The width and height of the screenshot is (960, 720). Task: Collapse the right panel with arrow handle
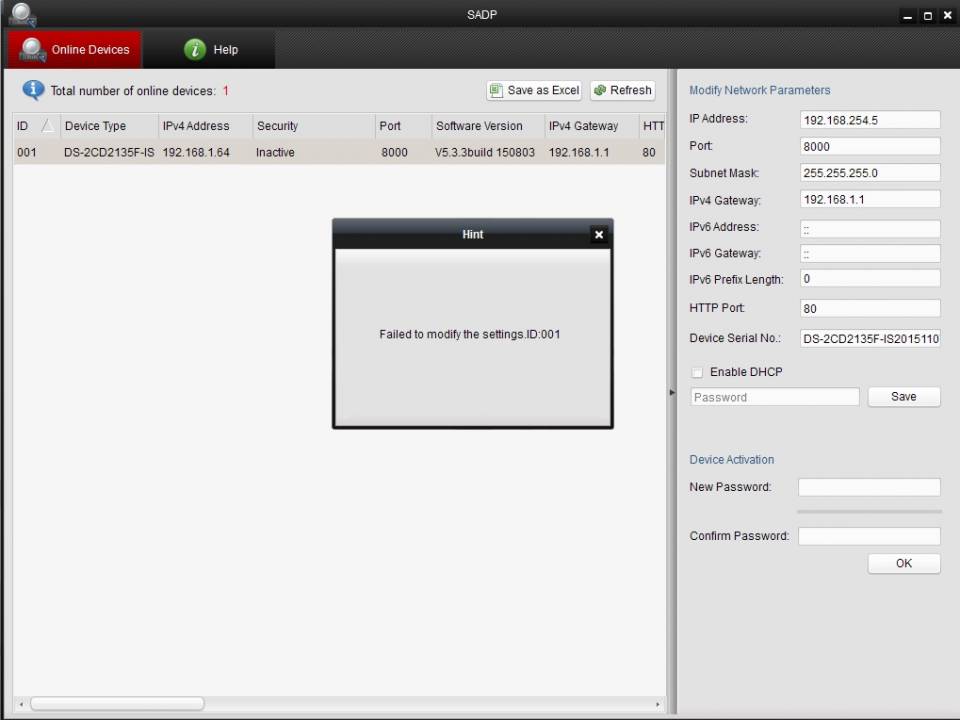tap(672, 392)
